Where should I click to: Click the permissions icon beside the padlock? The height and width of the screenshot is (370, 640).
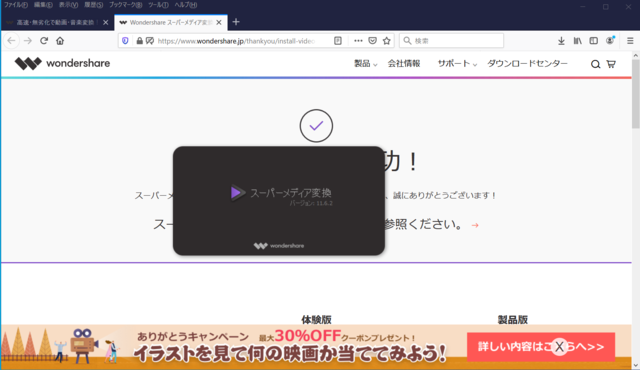[x=150, y=41]
